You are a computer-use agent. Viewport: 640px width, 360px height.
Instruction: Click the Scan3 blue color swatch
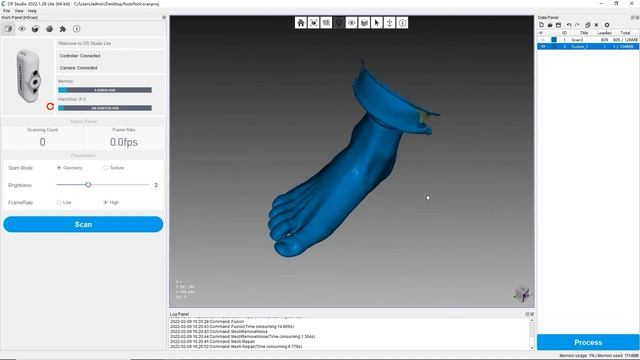click(x=554, y=40)
